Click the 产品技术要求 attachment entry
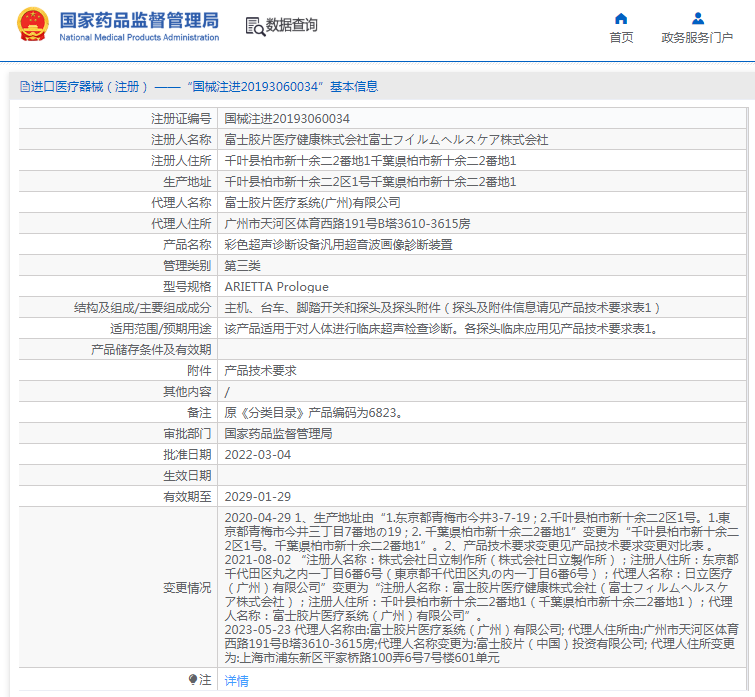This screenshot has width=755, height=697. pos(260,370)
